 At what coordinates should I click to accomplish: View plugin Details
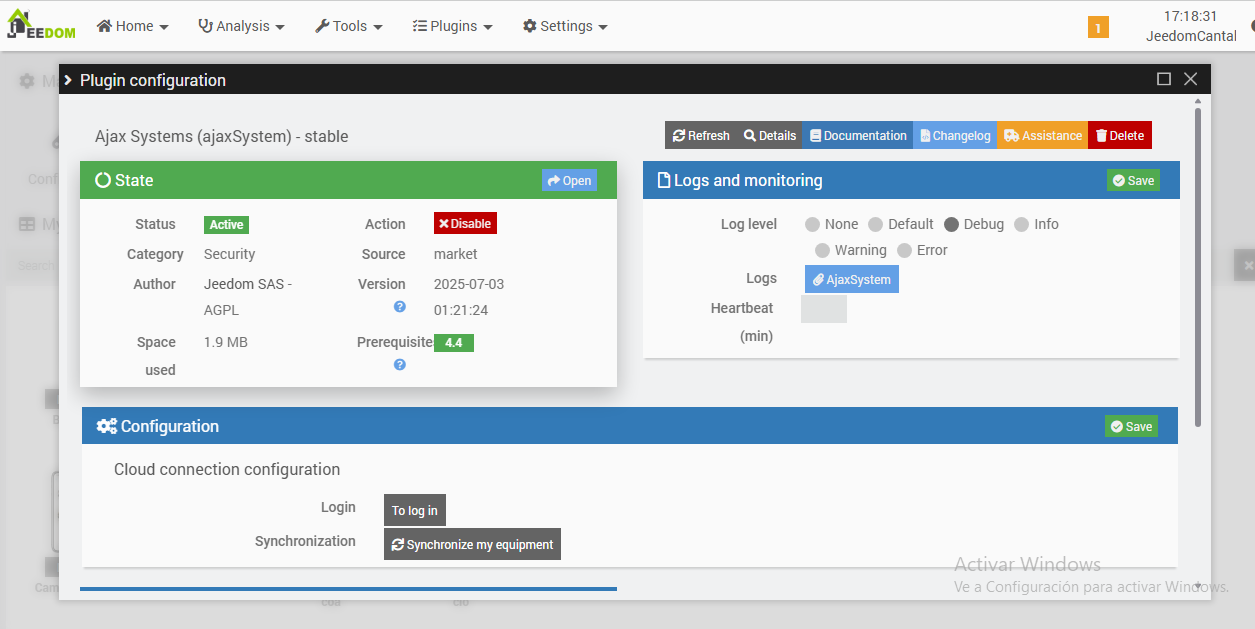click(x=770, y=135)
